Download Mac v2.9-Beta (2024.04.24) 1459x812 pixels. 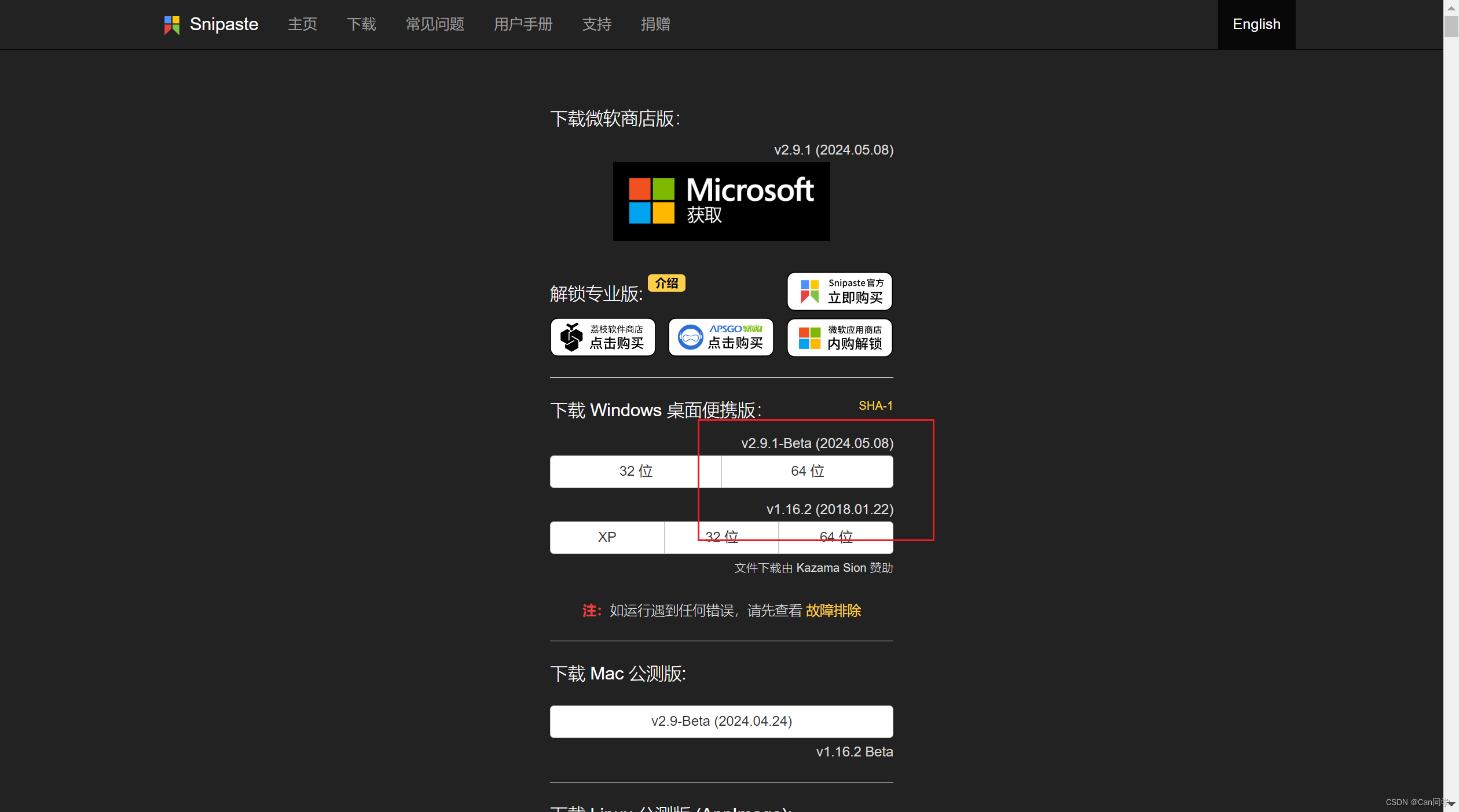point(721,721)
